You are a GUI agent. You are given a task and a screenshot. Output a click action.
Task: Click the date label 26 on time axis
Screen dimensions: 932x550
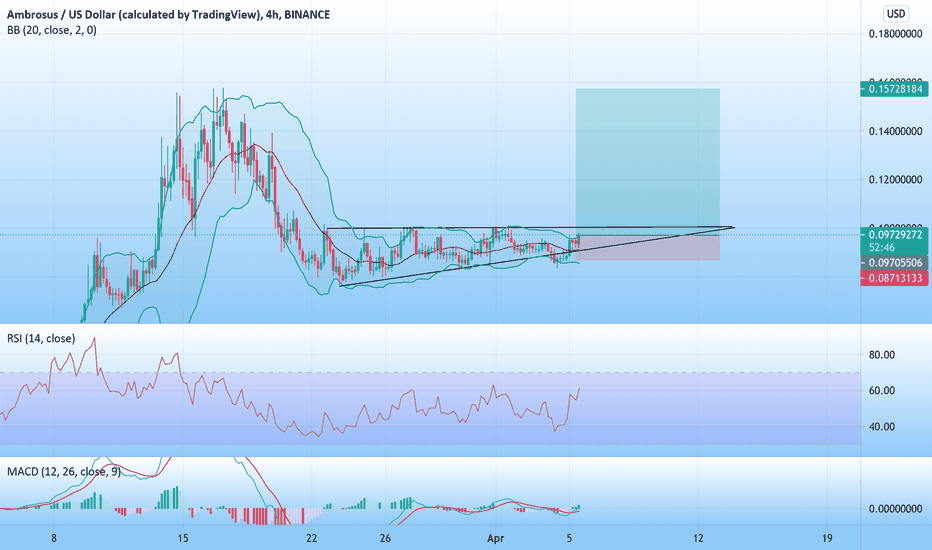click(386, 538)
